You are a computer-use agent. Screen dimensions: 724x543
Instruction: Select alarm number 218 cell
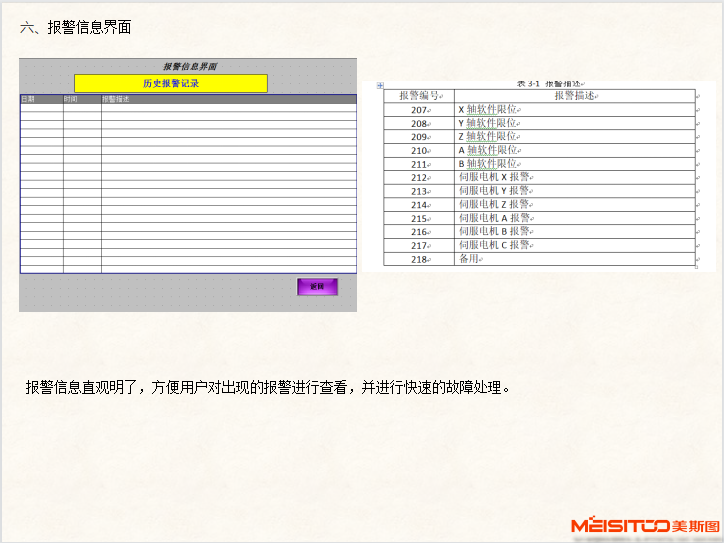pos(419,259)
